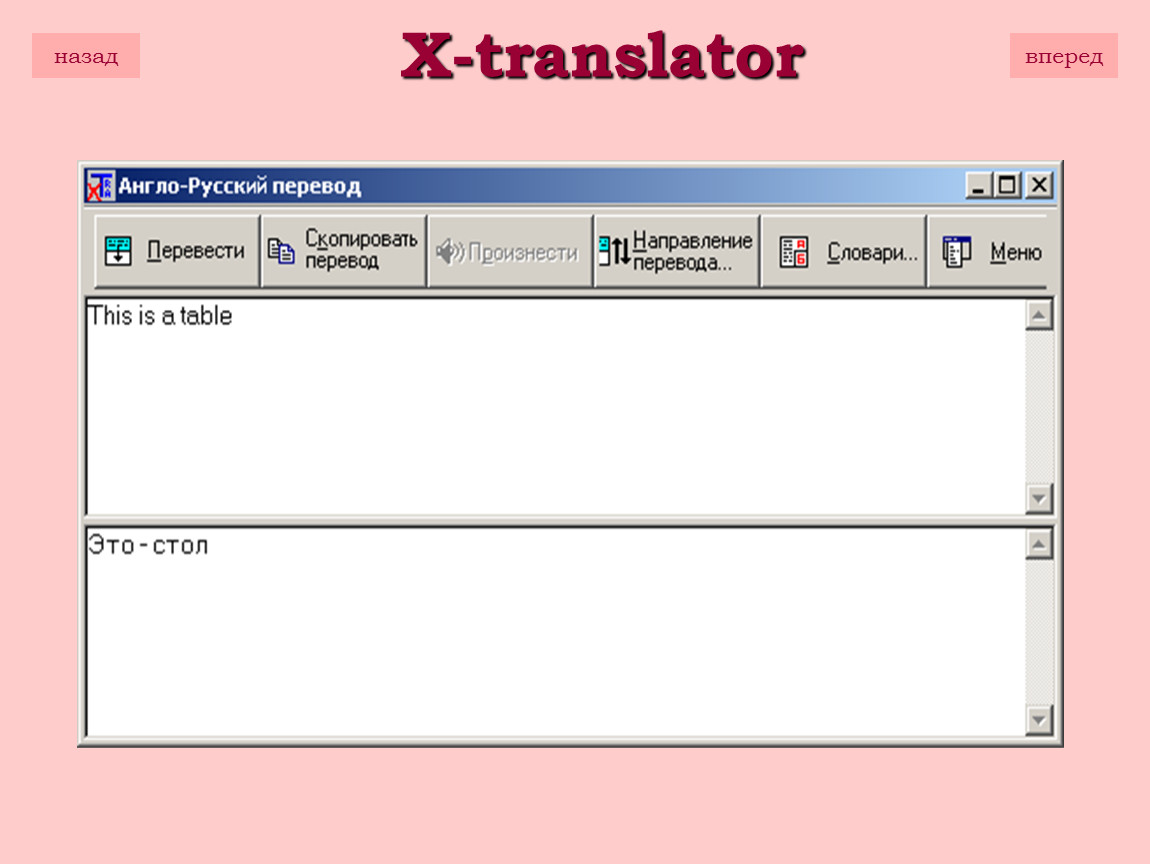
Task: Click the source text 'This is a table'
Action: click(x=160, y=316)
